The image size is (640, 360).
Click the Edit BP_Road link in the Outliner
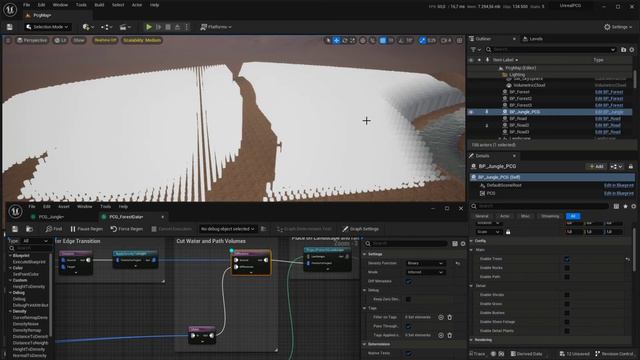pos(609,119)
